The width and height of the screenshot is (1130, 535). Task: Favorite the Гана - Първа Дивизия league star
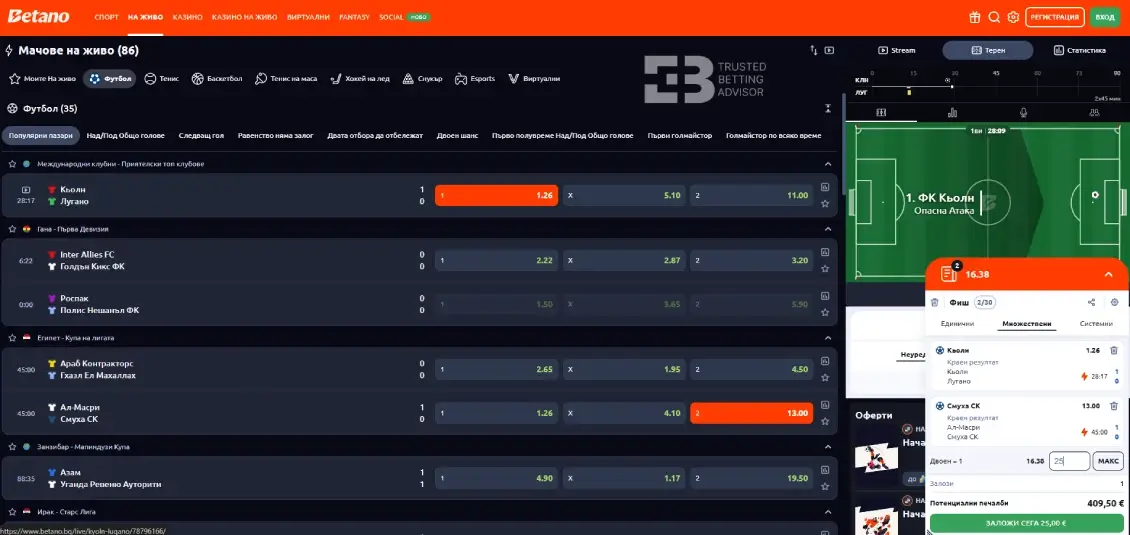pyautogui.click(x=12, y=229)
